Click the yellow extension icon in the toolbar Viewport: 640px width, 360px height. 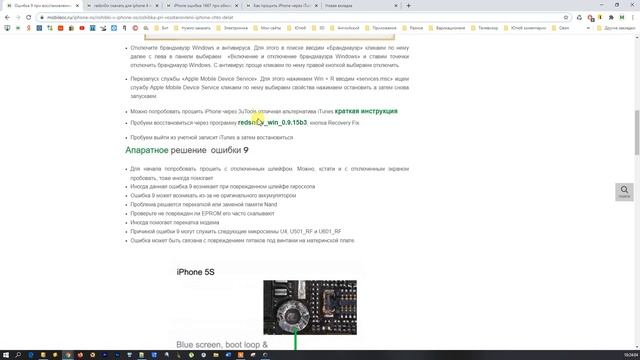(600, 18)
